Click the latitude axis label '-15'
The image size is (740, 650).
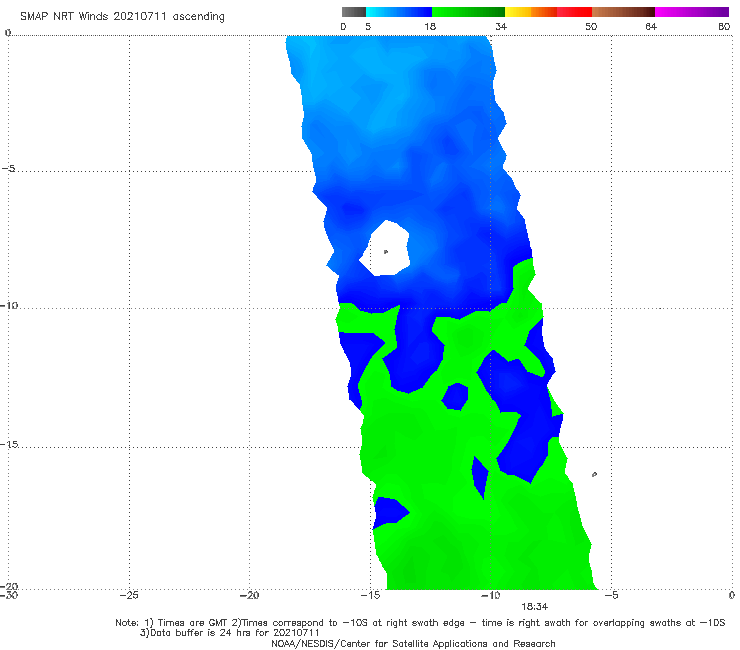pos(10,444)
